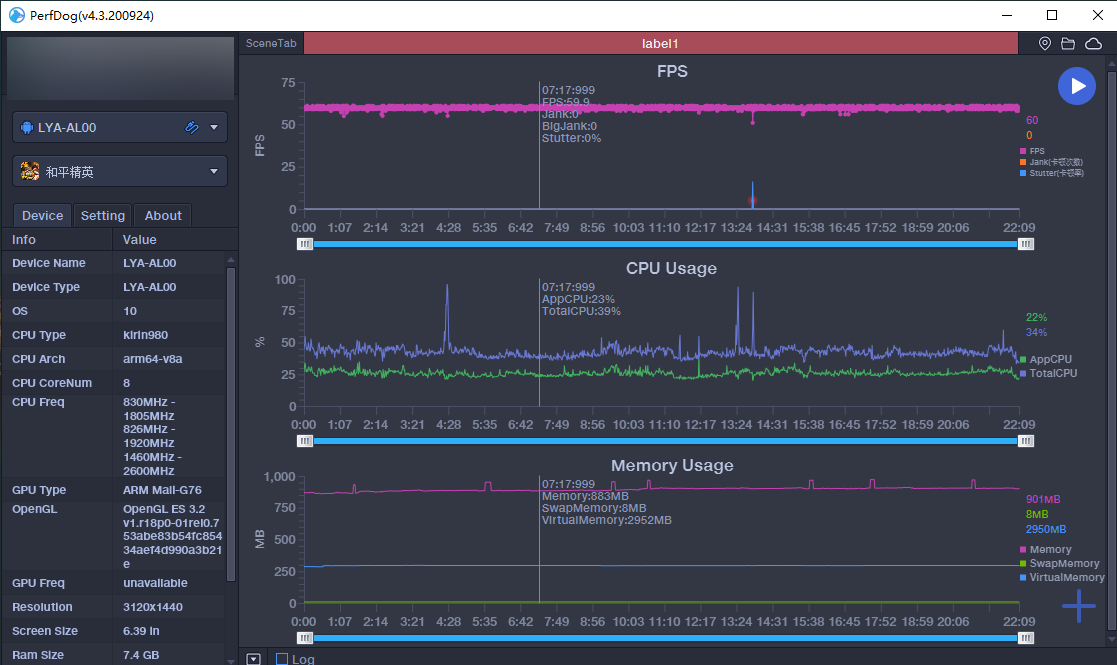
Task: Click the 和平精英 game app icon
Action: click(30, 172)
